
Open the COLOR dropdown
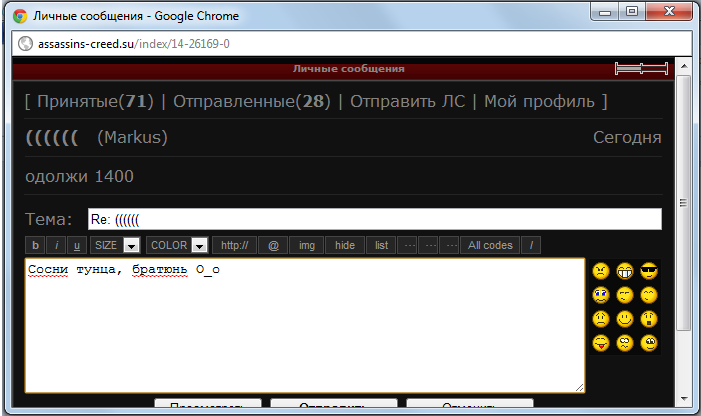click(x=176, y=245)
